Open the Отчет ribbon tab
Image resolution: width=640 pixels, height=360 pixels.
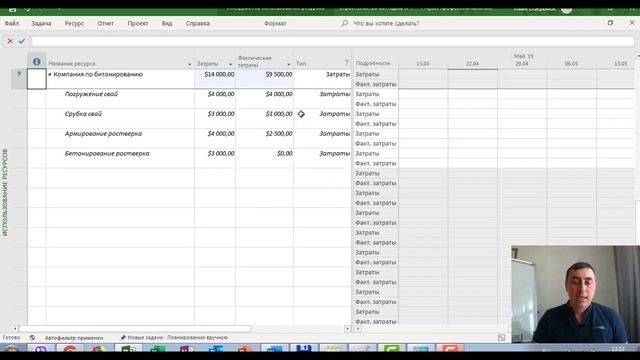(105, 23)
